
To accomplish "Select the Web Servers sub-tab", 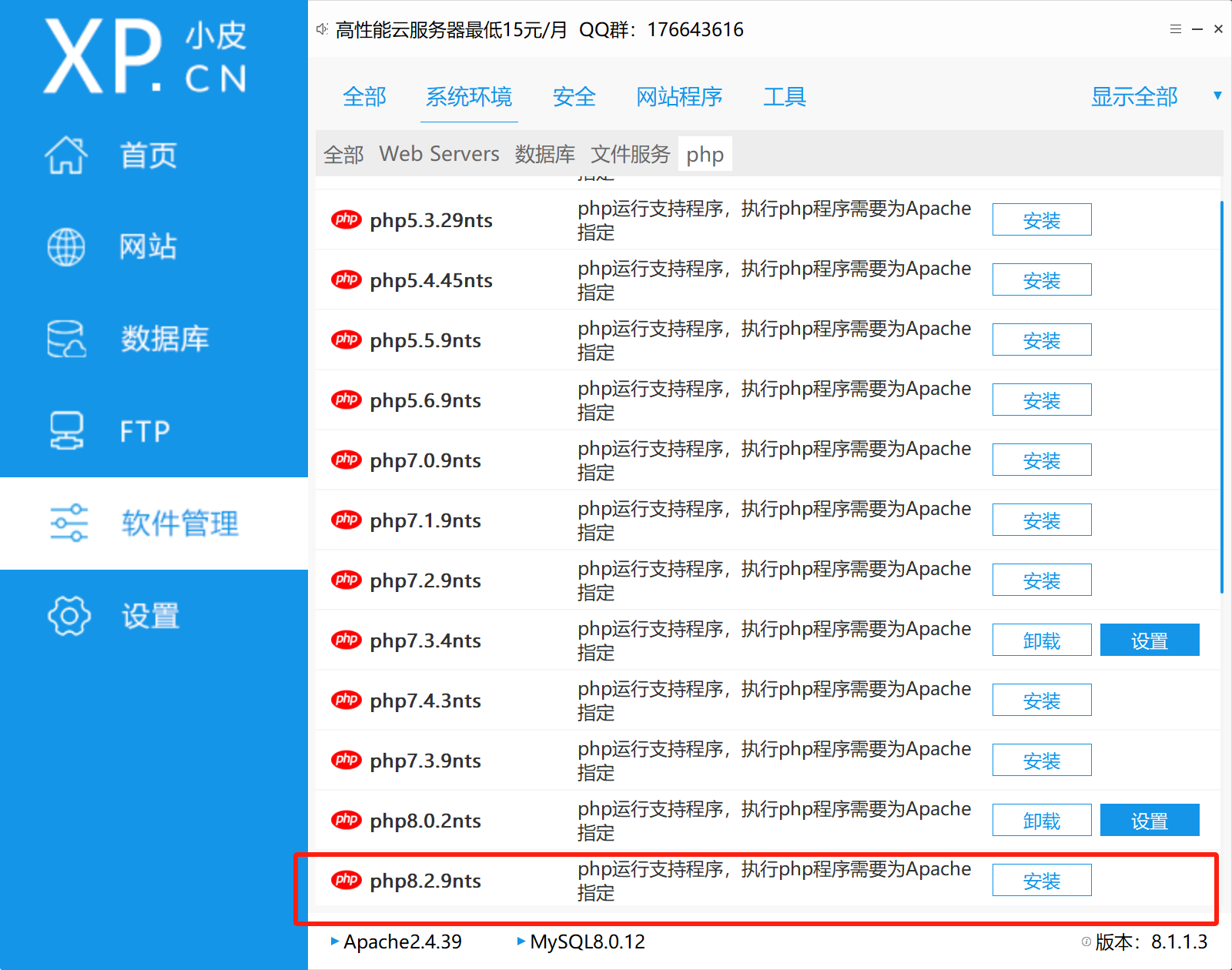I will tap(439, 154).
